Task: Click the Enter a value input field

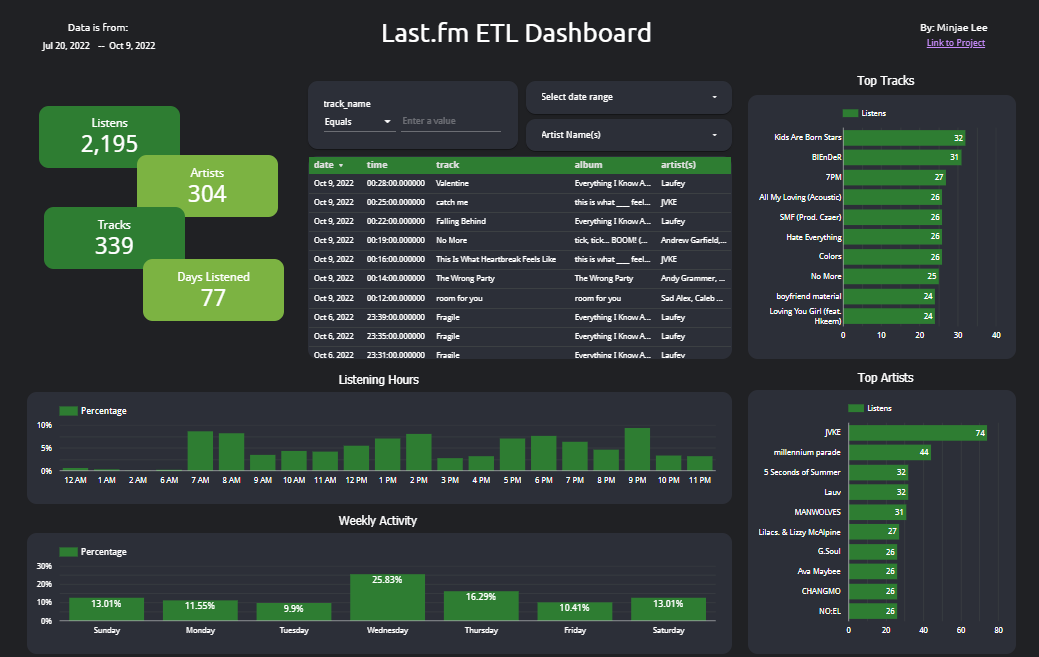Action: coord(450,121)
